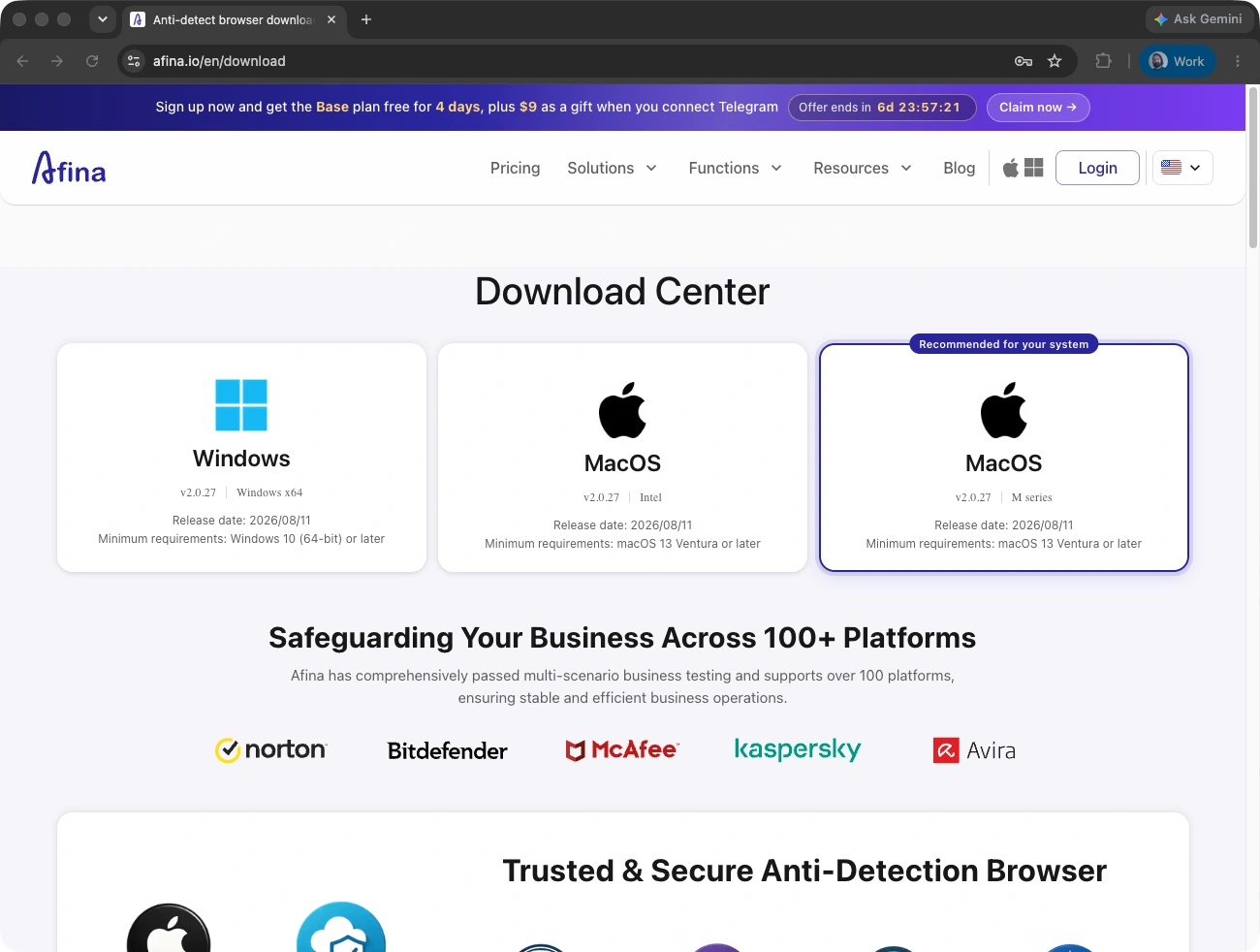Click the Apple icon in the navigation bar

tap(1011, 168)
